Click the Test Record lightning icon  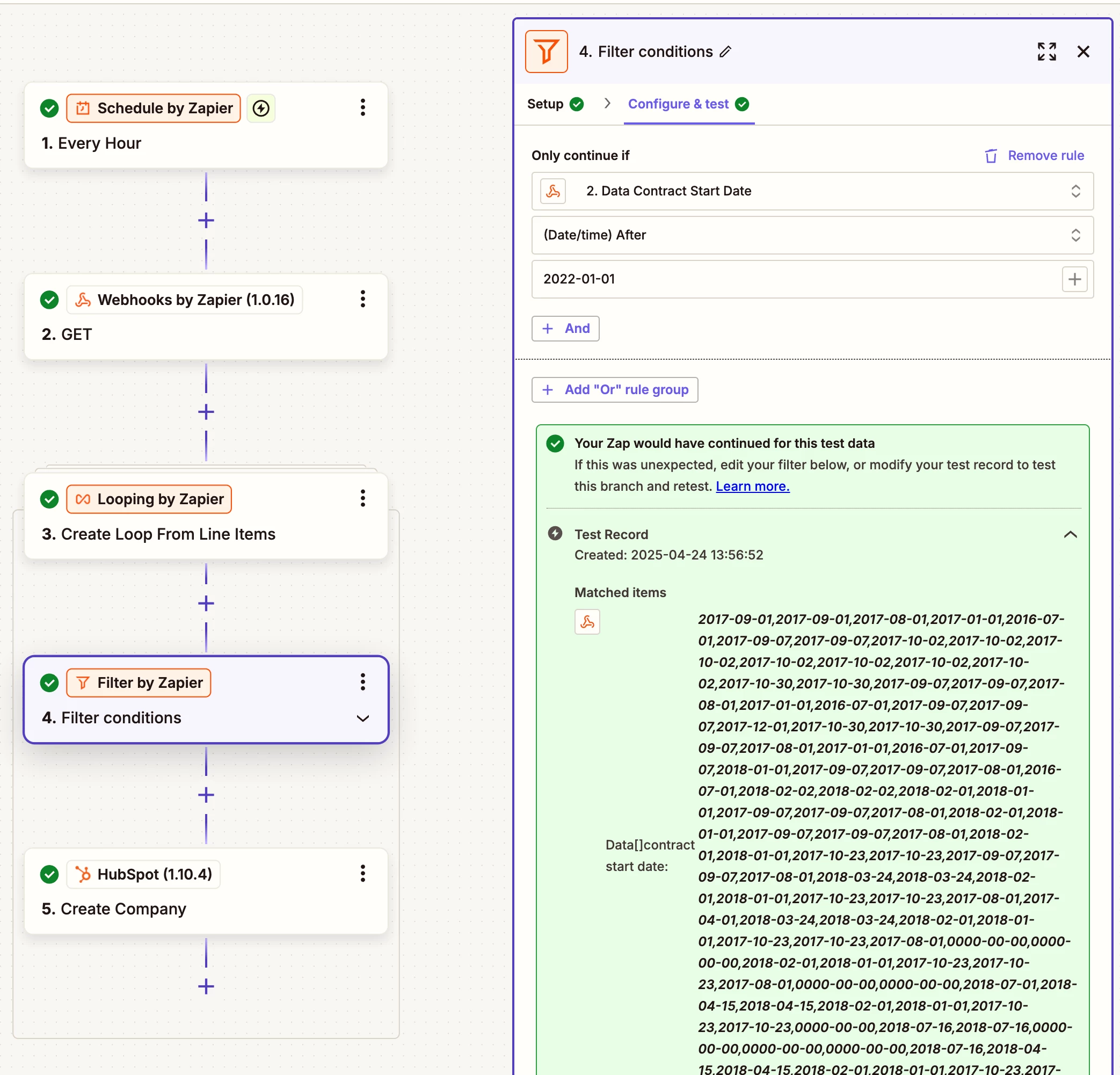click(555, 533)
